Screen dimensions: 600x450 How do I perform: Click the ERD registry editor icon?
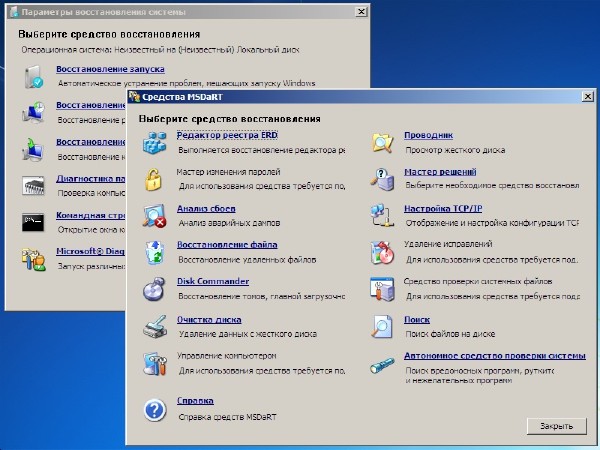154,143
